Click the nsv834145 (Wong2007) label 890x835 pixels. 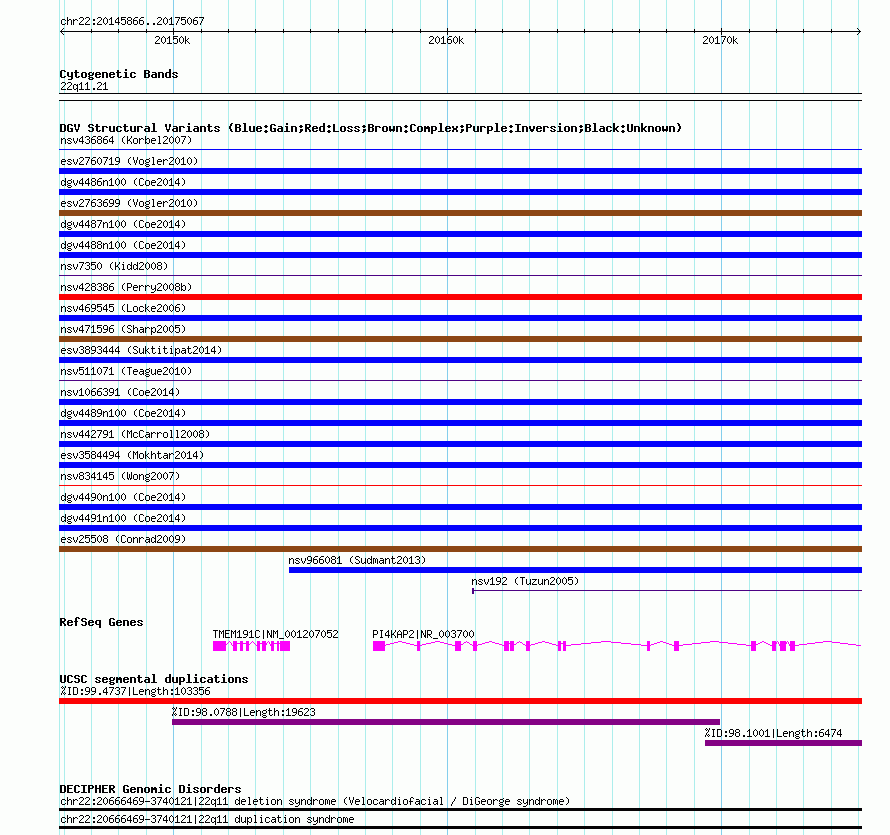[120, 476]
